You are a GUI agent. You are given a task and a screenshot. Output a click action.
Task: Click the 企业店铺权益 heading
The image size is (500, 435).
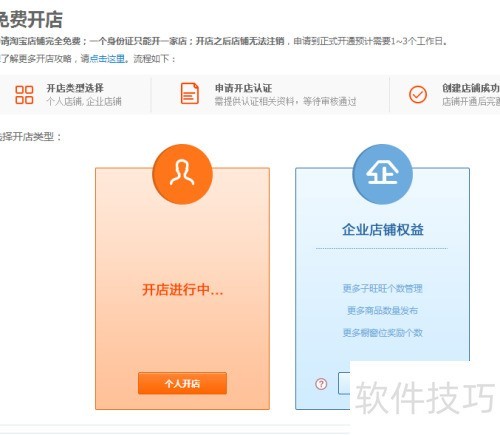383,230
